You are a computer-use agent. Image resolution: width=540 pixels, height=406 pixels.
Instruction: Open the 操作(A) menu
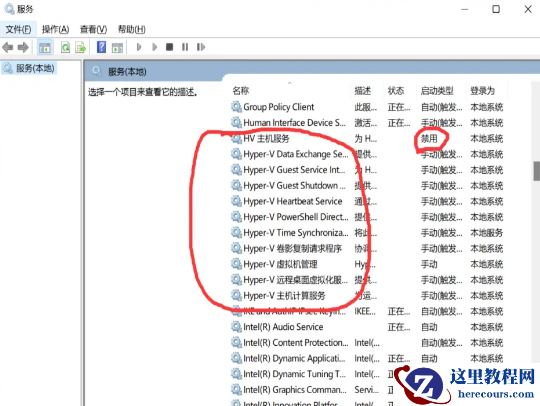point(55,30)
